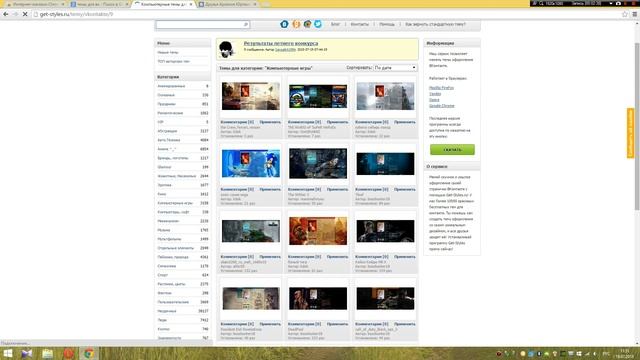Stop page loading with the X button
Image resolution: width=640 pixels, height=360 pixels.
coord(25,14)
